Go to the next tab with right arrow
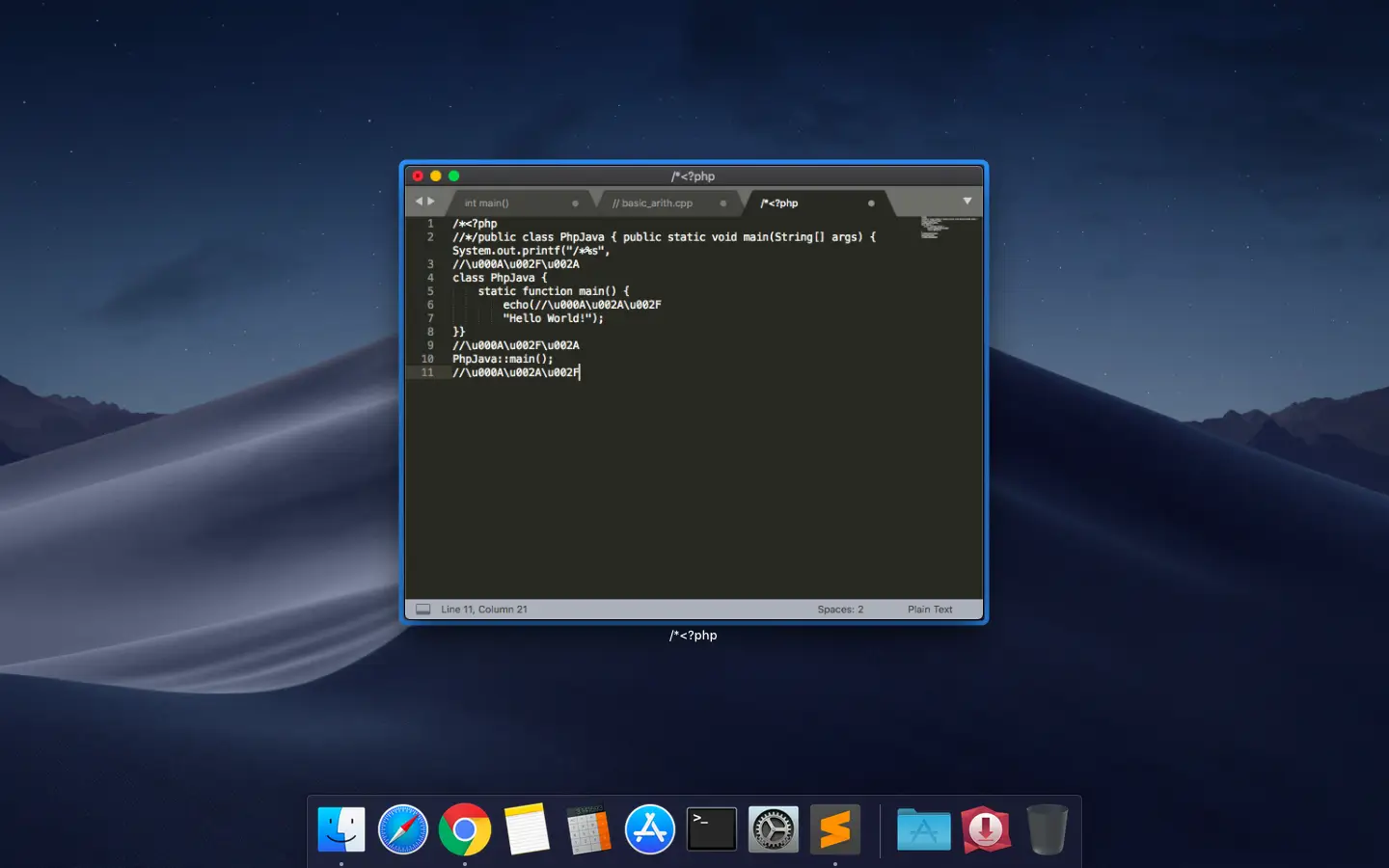The width and height of the screenshot is (1389, 868). coord(431,202)
